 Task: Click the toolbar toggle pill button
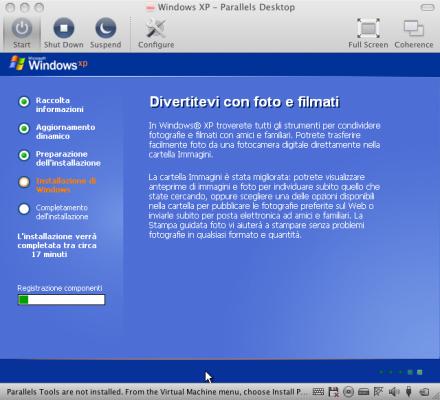pyautogui.click(x=427, y=7)
